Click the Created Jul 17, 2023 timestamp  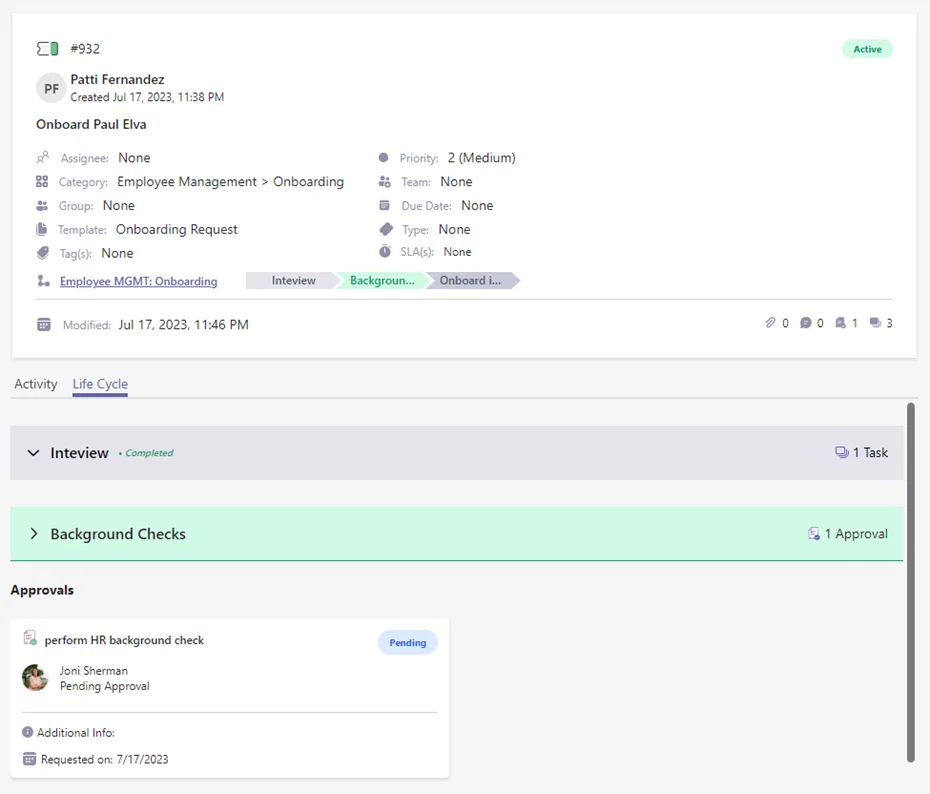(147, 97)
